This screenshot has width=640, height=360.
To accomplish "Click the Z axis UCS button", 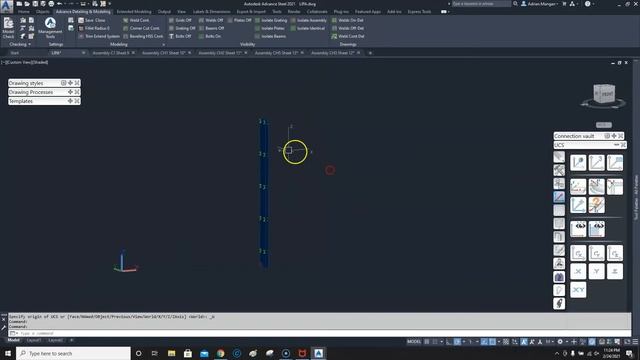I will [x=615, y=271].
